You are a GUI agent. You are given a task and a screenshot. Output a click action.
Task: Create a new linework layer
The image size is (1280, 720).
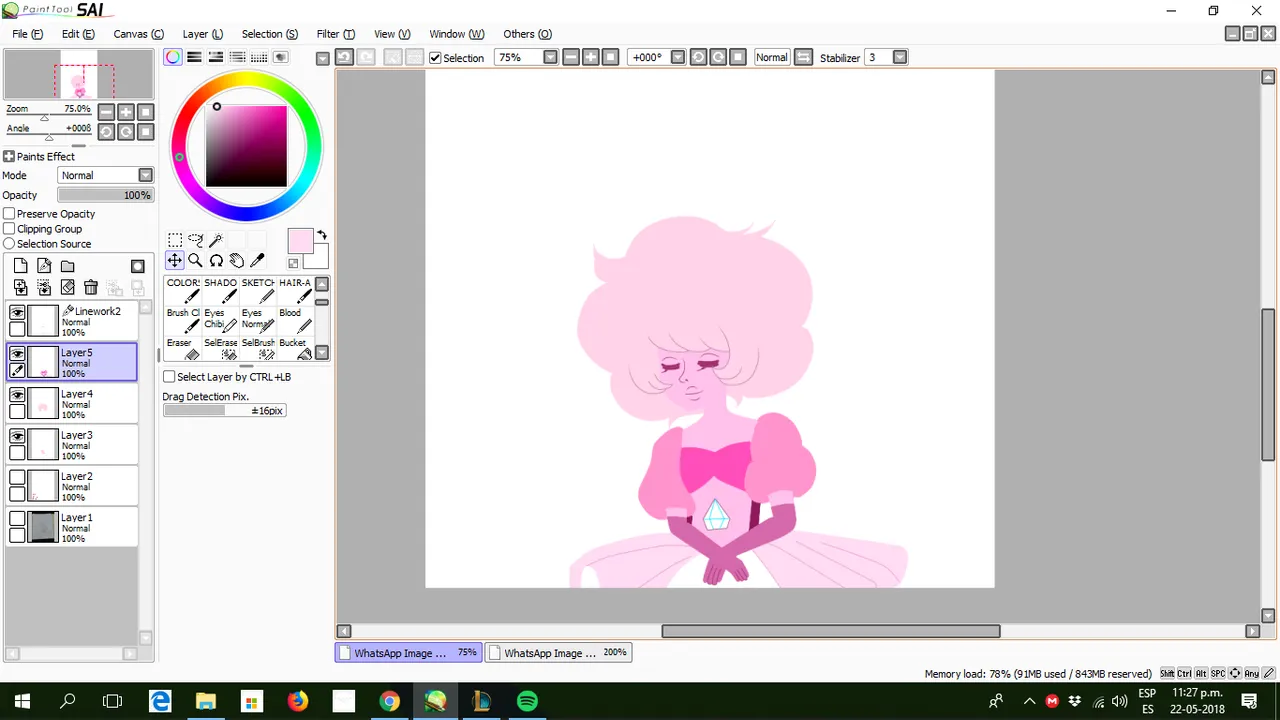pyautogui.click(x=44, y=266)
